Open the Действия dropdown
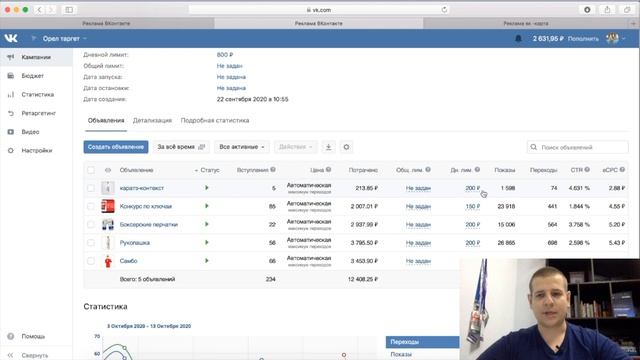This screenshot has height=360, width=640. coord(296,147)
